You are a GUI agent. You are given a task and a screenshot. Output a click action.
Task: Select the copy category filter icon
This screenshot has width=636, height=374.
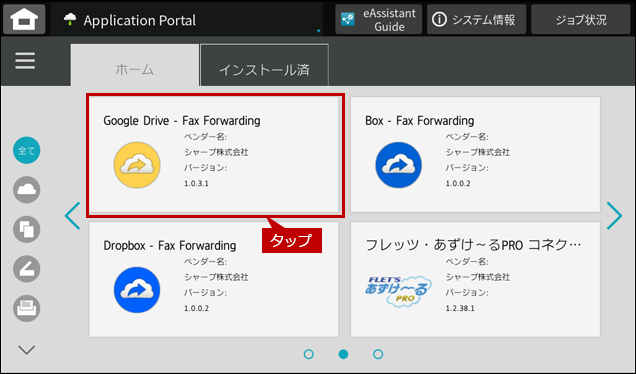pyautogui.click(x=27, y=229)
